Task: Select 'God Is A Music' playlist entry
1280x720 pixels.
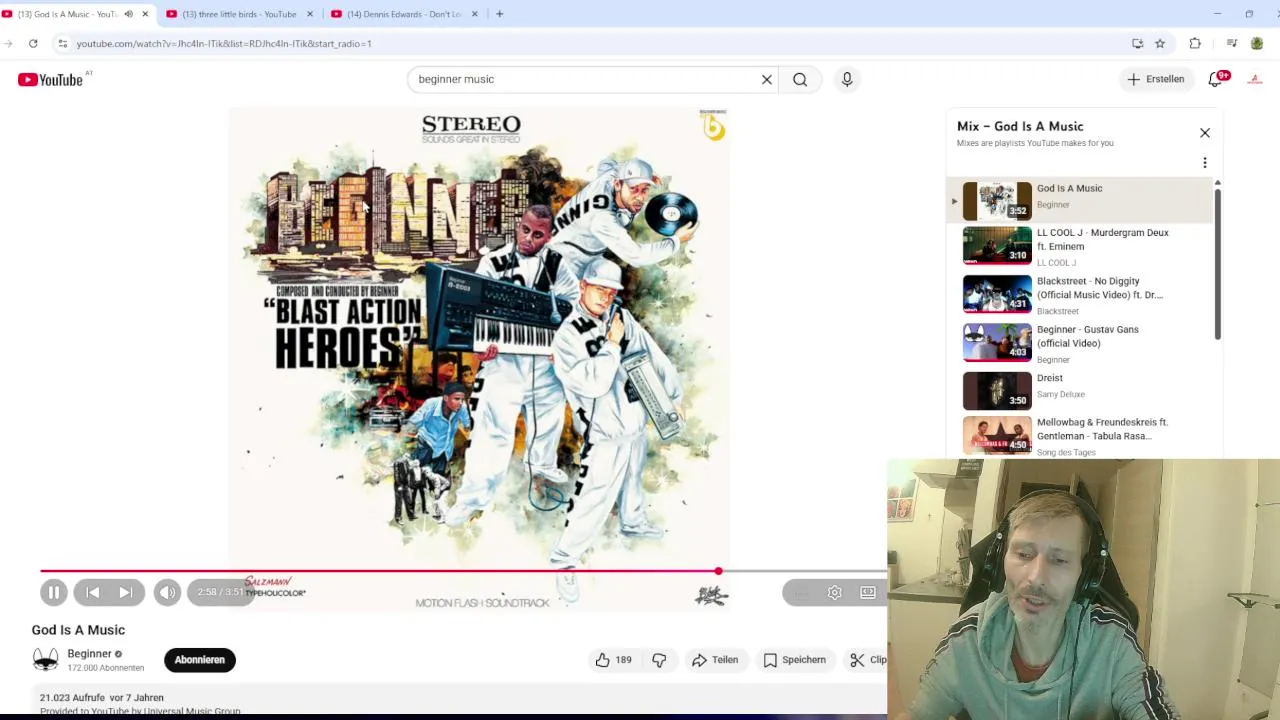Action: tap(1080, 199)
